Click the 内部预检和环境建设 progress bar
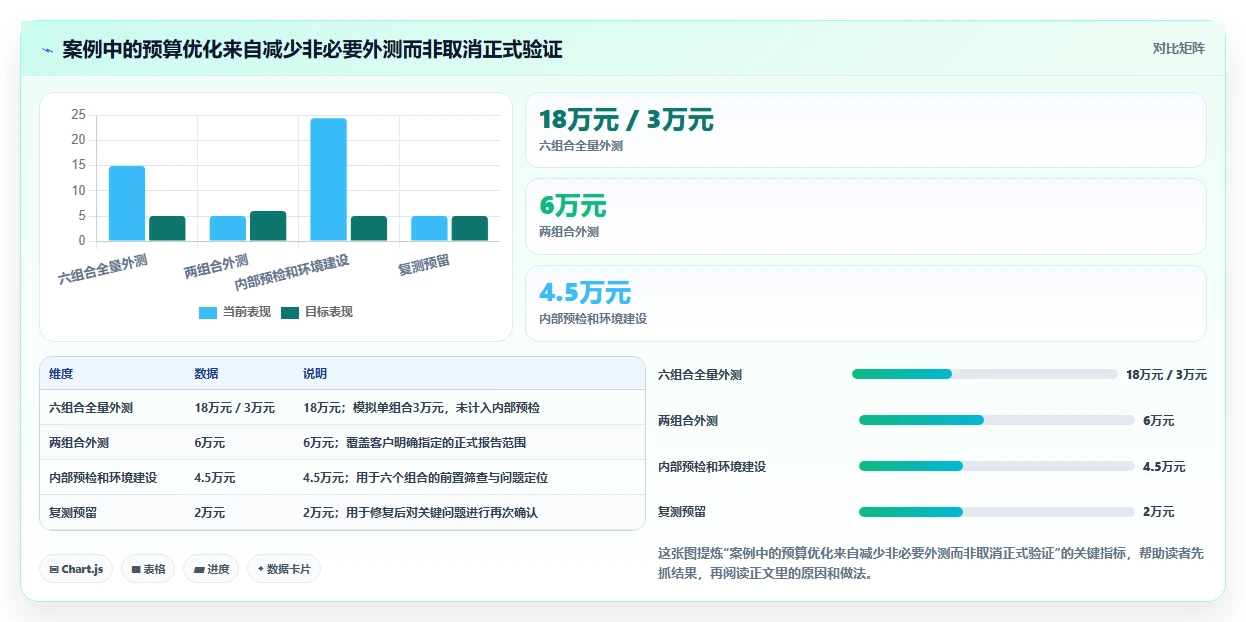Viewport: 1246px width, 622px height. [997, 466]
